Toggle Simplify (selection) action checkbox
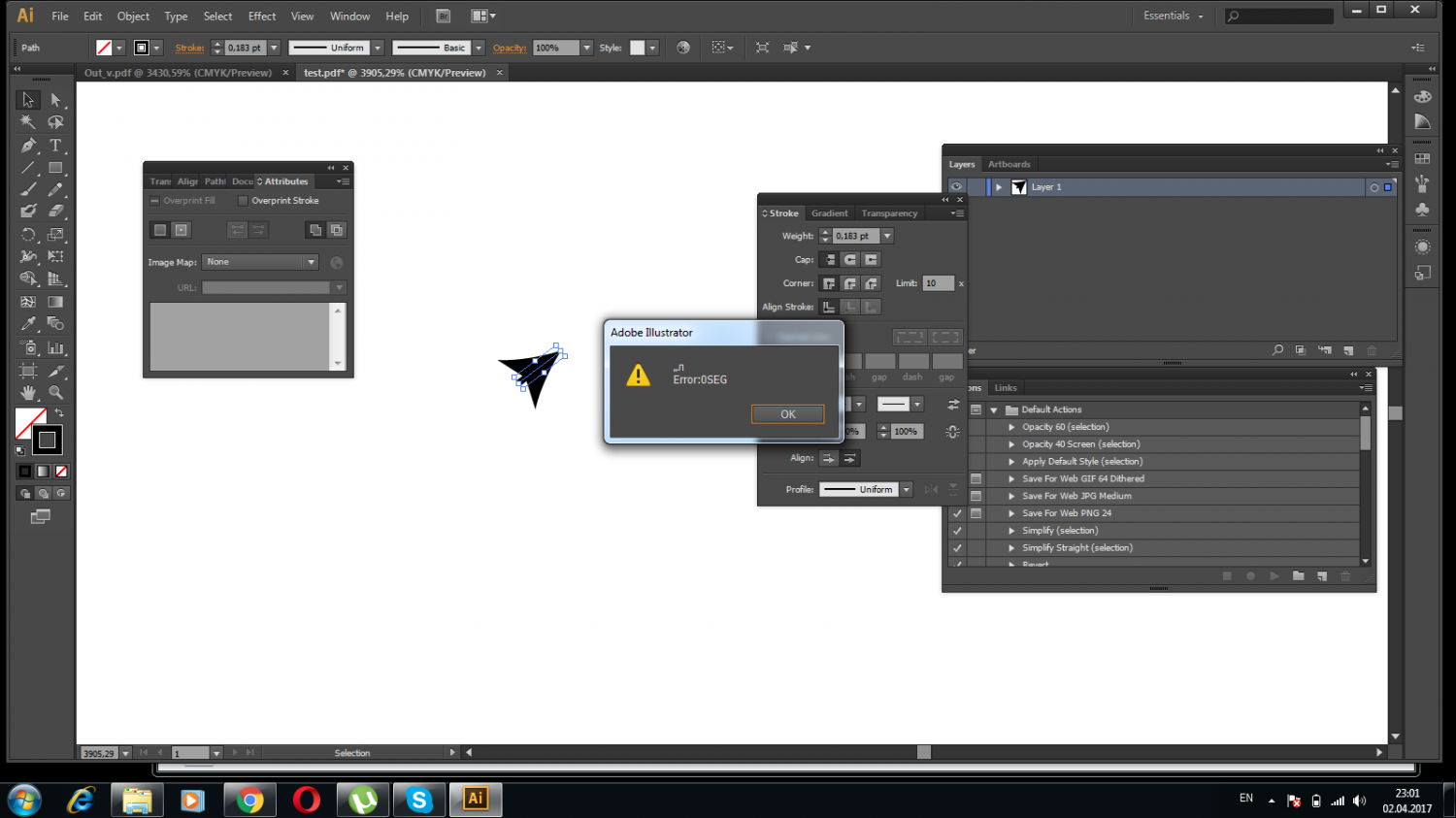Screen dimensions: 1456x818 coord(957,531)
